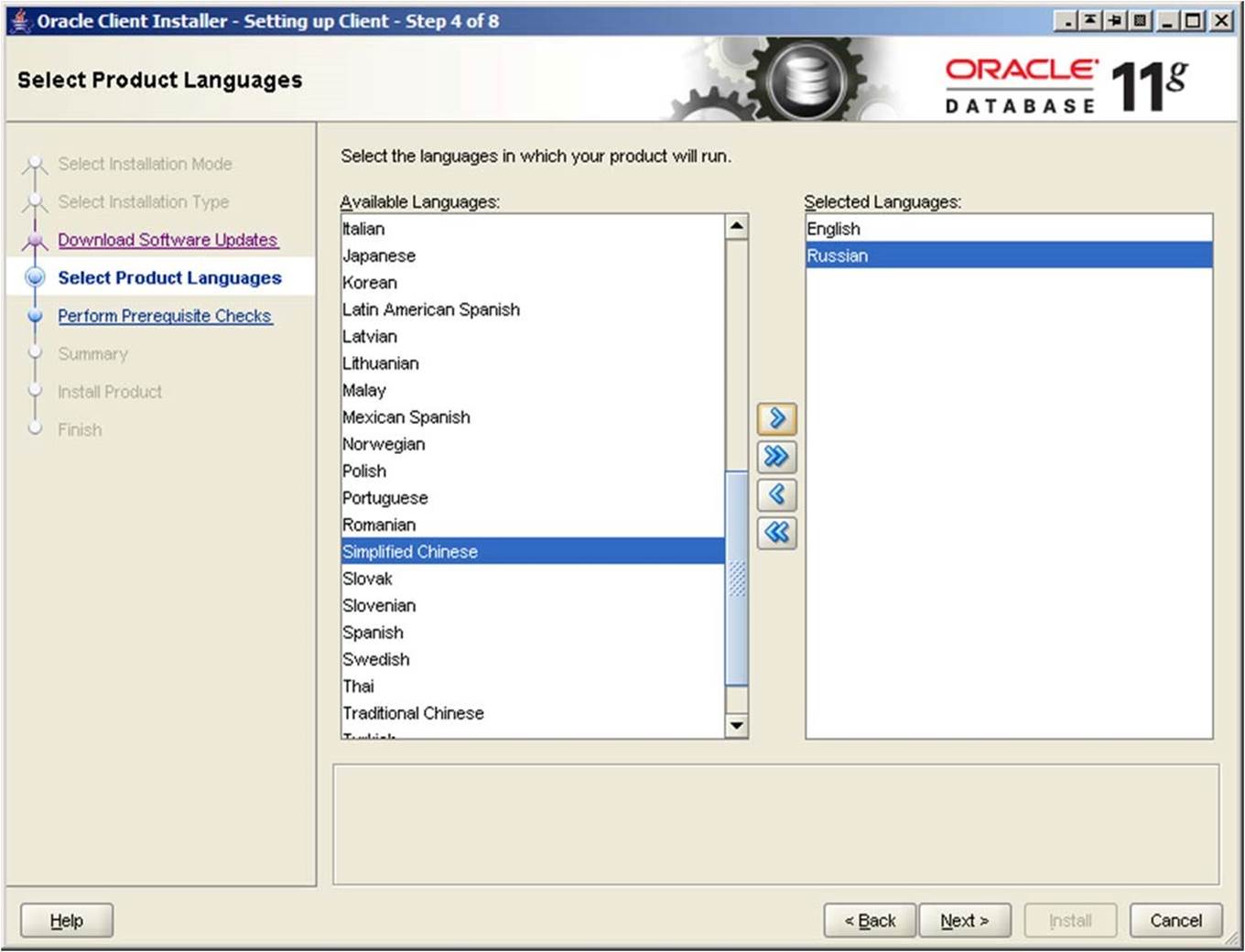Click the double left arrow remove-all button
This screenshot has height=952, width=1245.
776,533
